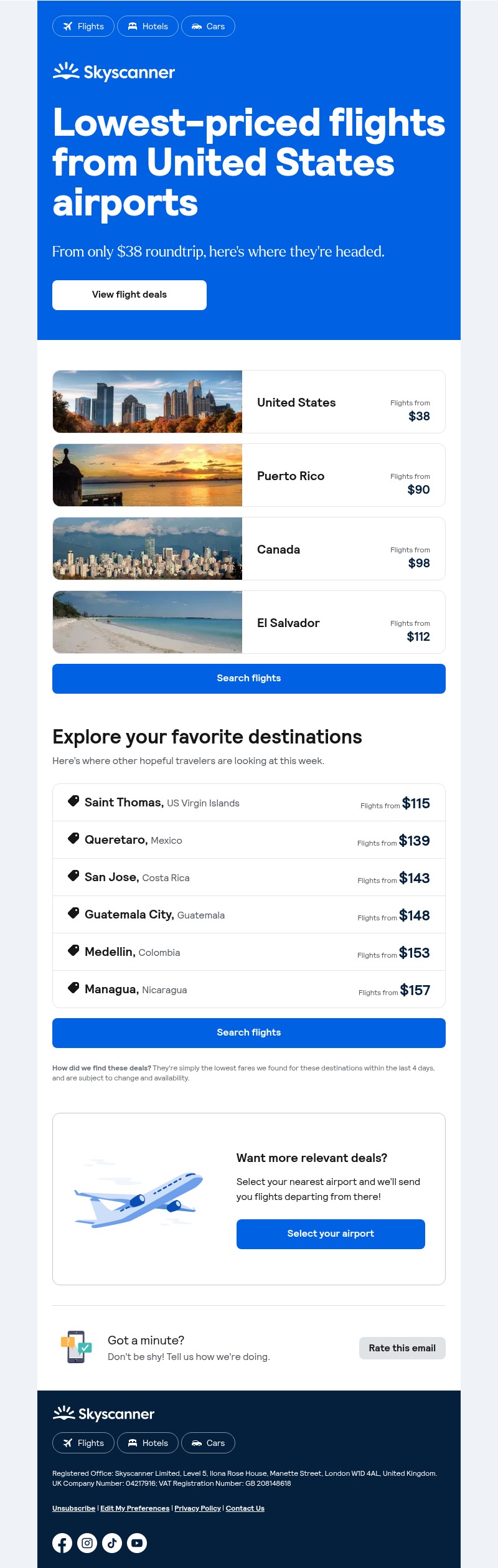Click the Skyscanner logo at the top
The height and width of the screenshot is (1568, 498).
click(113, 72)
